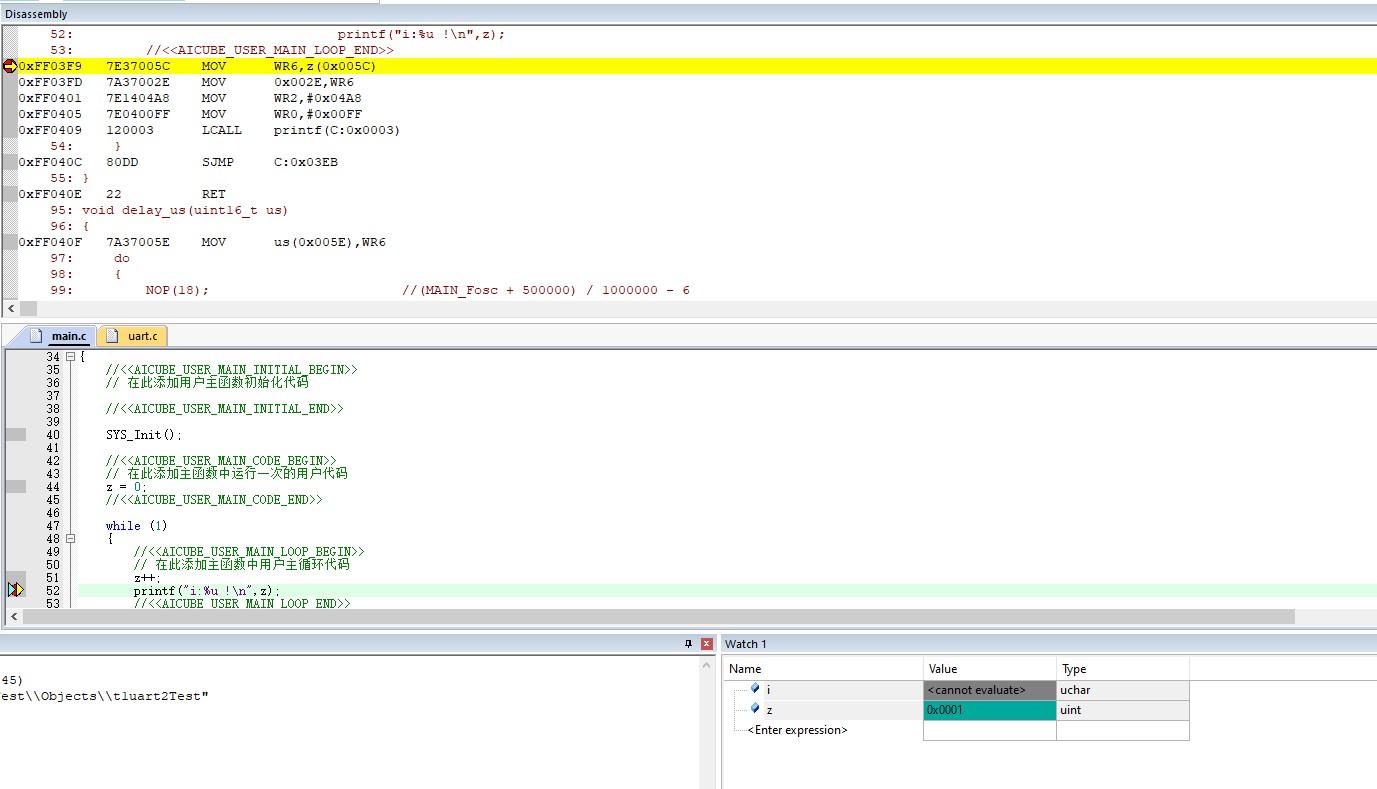Toggle breakpoint at disassembly address 0xFF040C
Screen dimensions: 1377x789
(10, 162)
